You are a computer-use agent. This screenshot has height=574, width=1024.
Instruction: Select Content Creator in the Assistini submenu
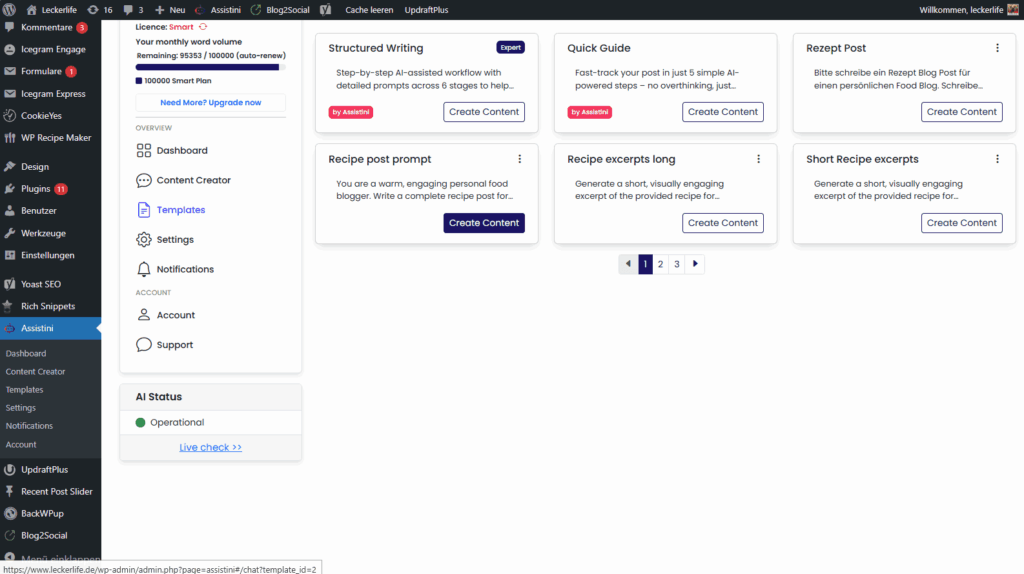pyautogui.click(x=35, y=372)
